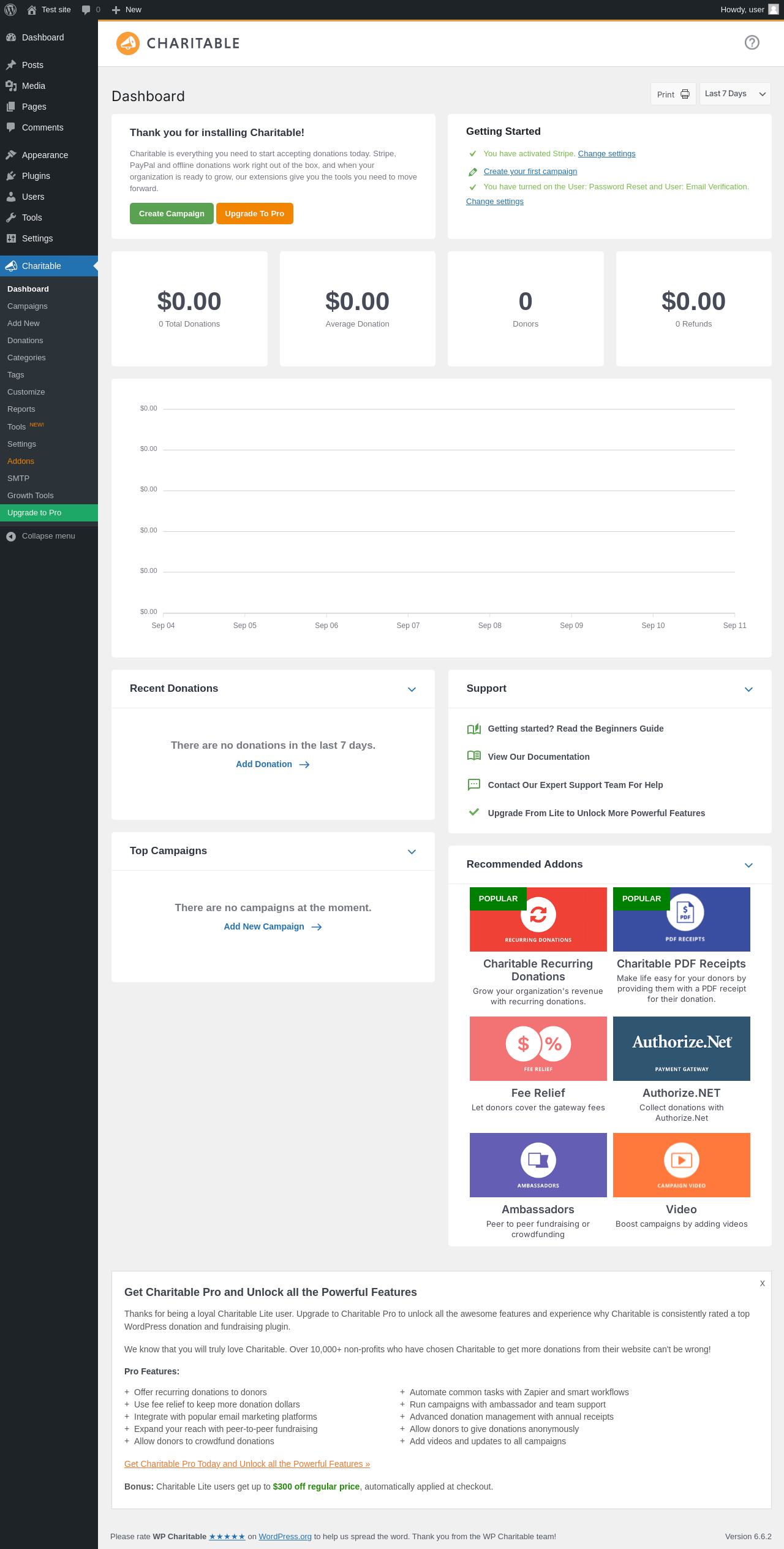The height and width of the screenshot is (1549, 784).
Task: Collapse the Top Campaigns panel
Action: tap(412, 852)
